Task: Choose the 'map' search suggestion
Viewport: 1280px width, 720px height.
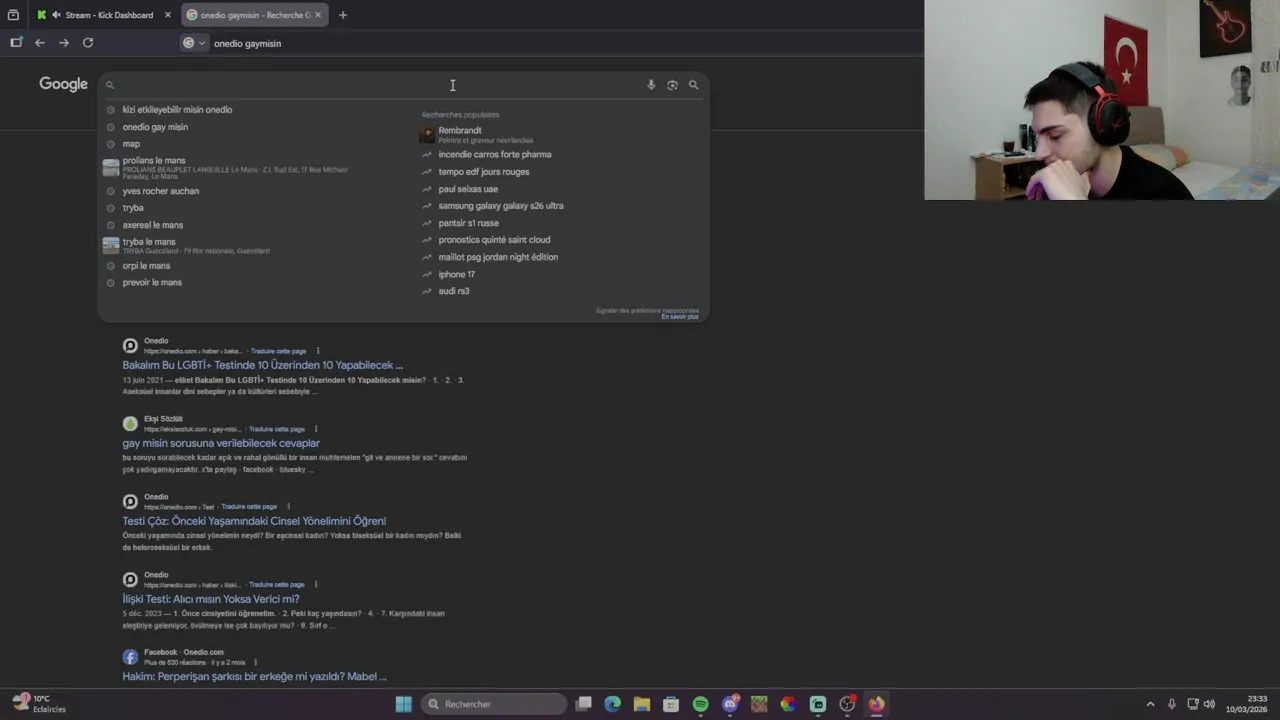Action: coord(131,144)
